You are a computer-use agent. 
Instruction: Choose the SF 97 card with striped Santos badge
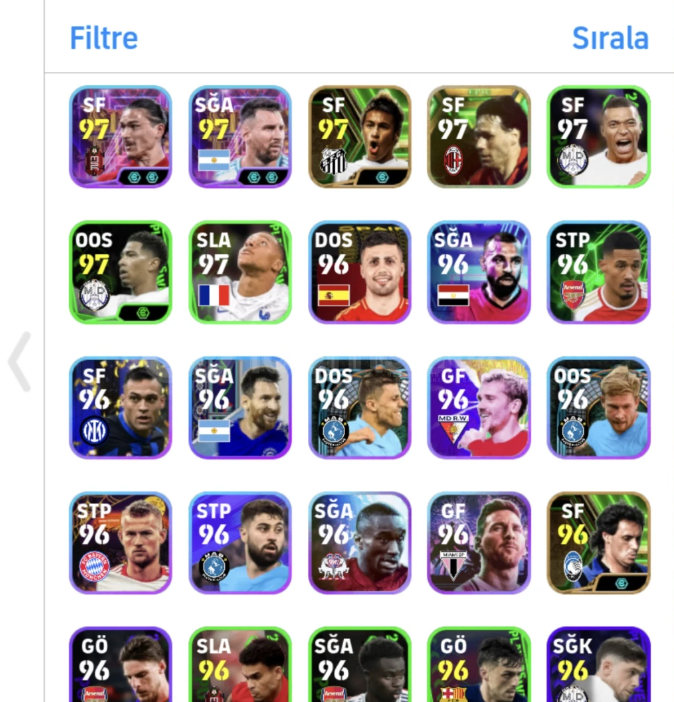pyautogui.click(x=360, y=137)
